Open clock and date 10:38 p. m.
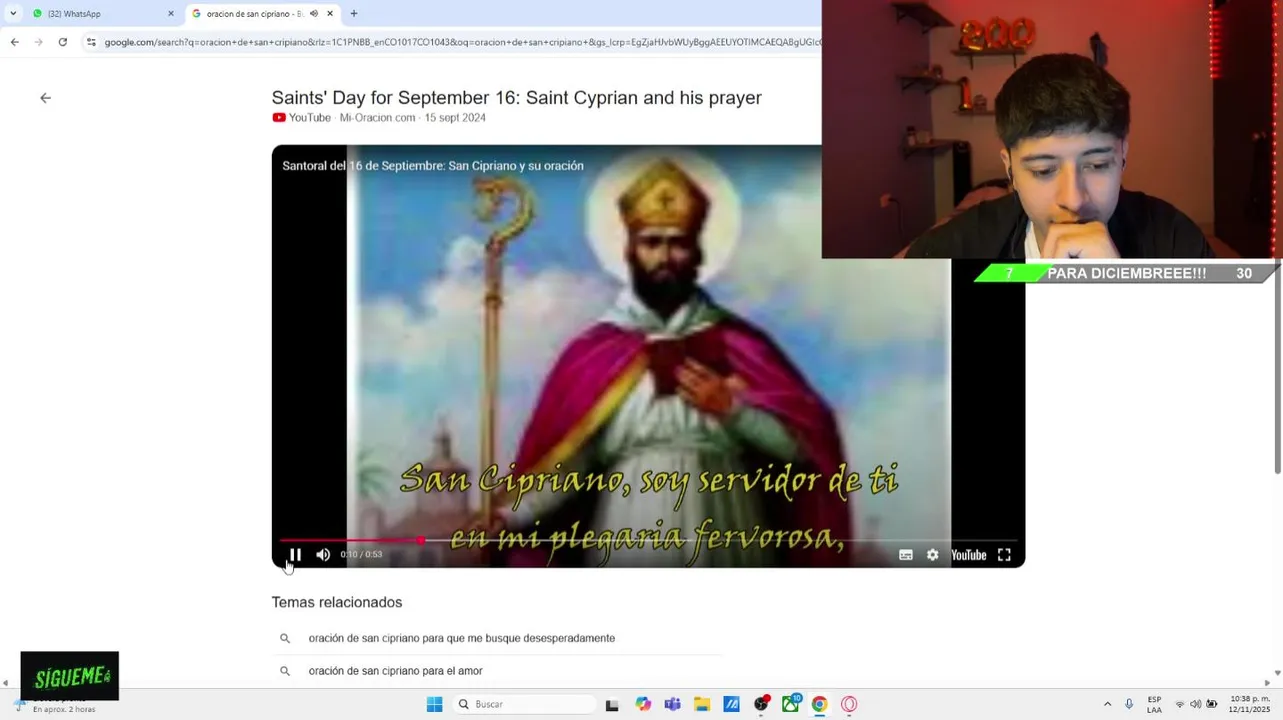The width and height of the screenshot is (1283, 720). [x=1249, y=704]
